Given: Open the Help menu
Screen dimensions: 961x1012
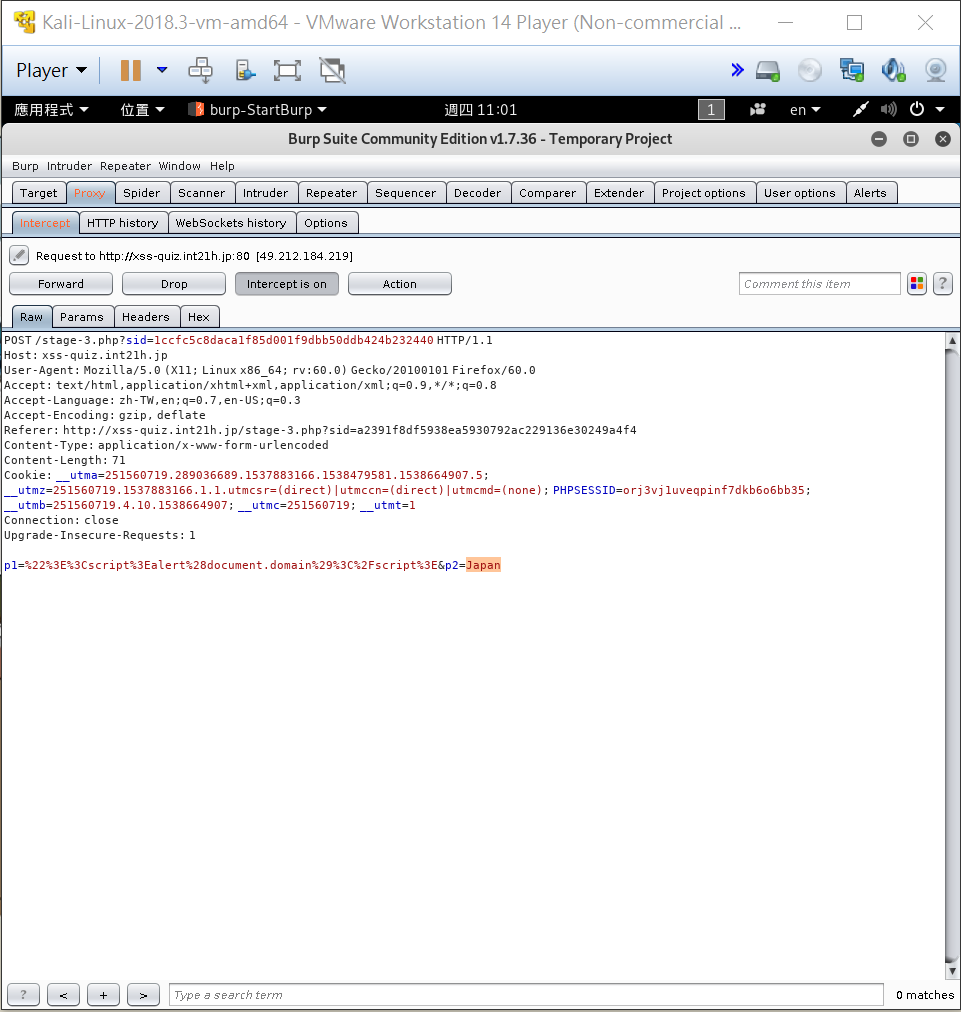Looking at the screenshot, I should coord(222,166).
